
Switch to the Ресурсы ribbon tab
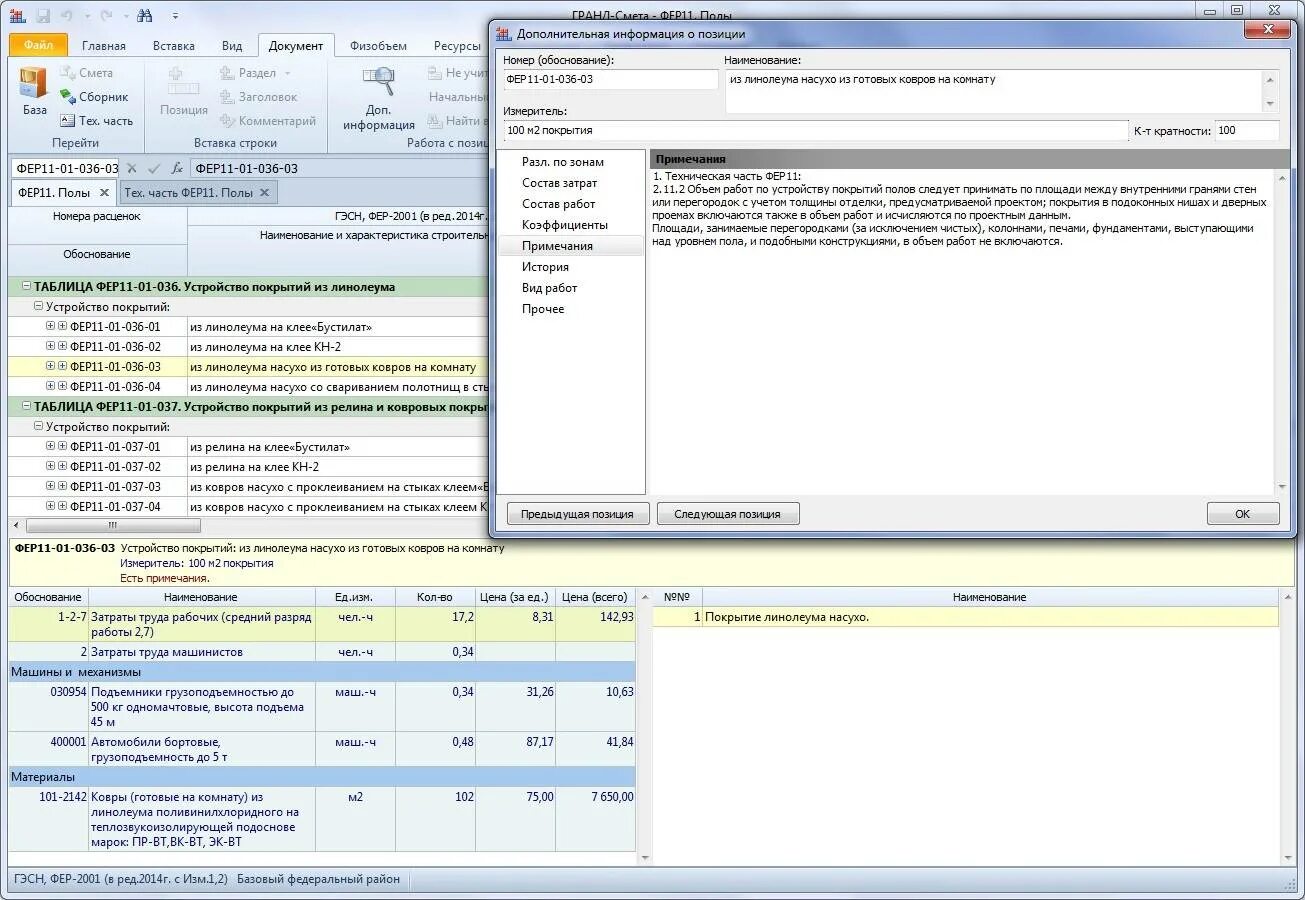click(x=457, y=45)
